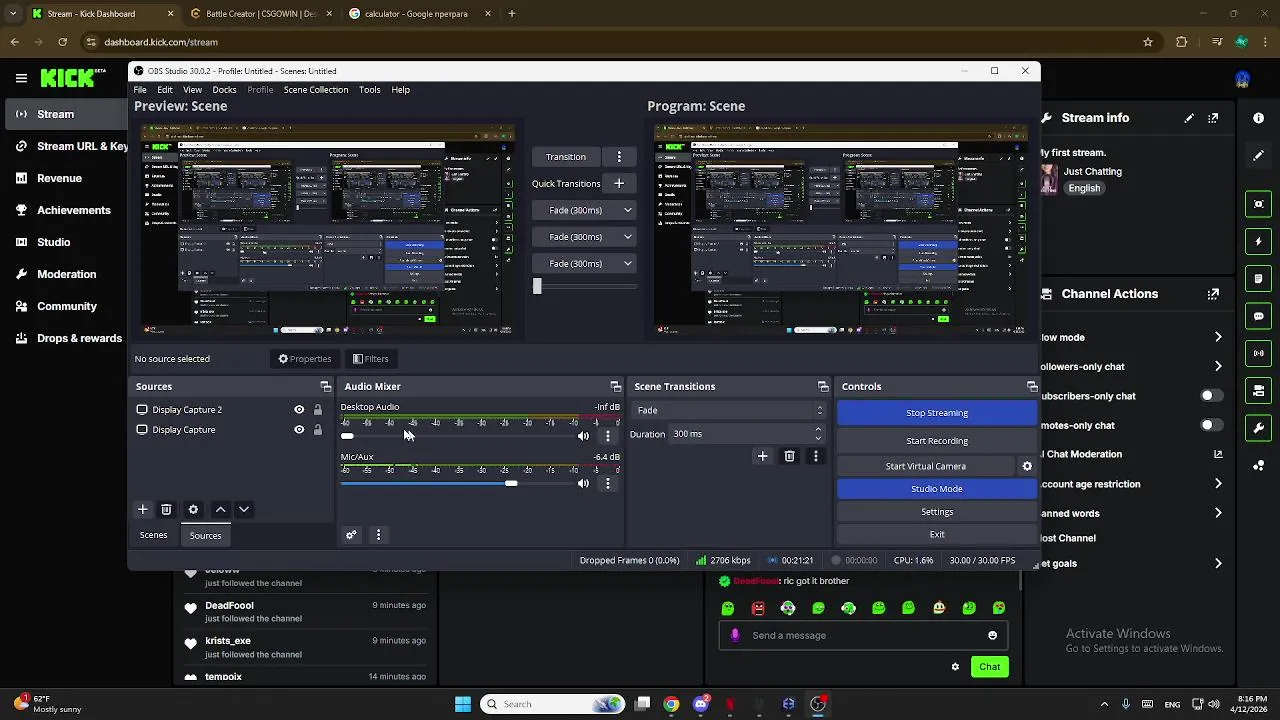This screenshot has width=1280, height=720.
Task: Open Desktop Audio three-dot options menu
Action: coord(607,436)
